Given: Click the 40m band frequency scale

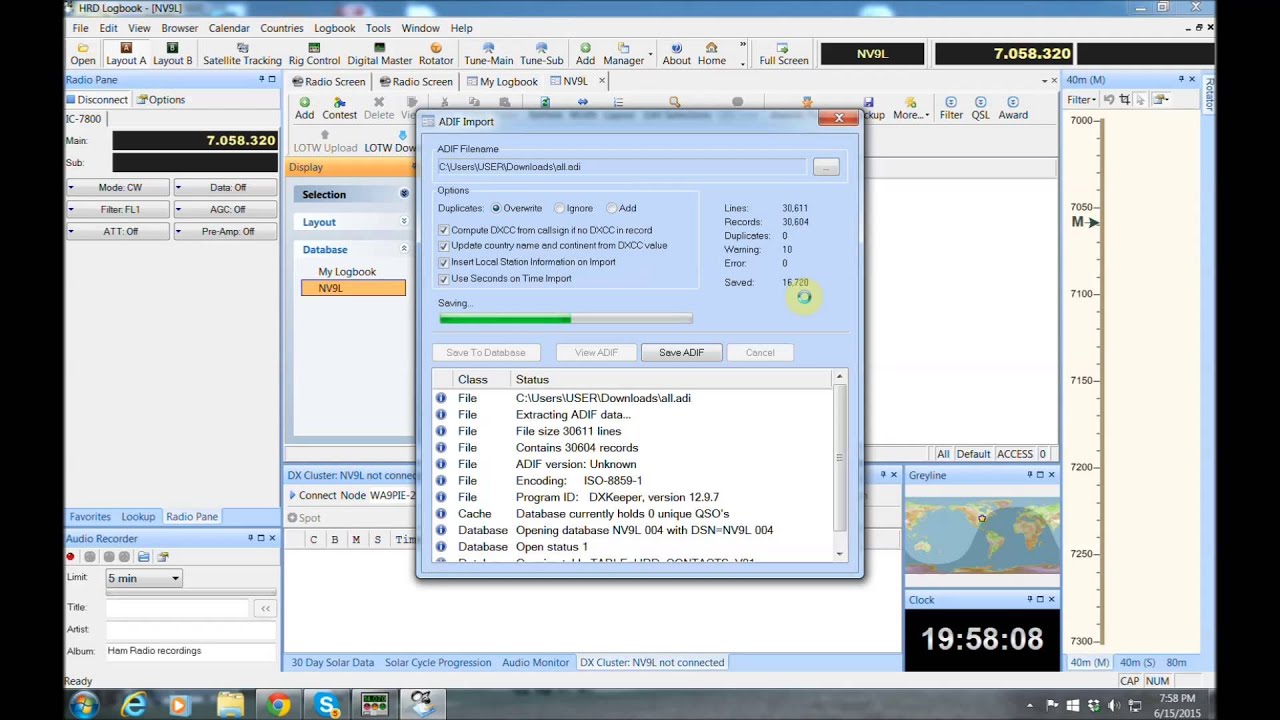Looking at the screenshot, I should (1101, 380).
